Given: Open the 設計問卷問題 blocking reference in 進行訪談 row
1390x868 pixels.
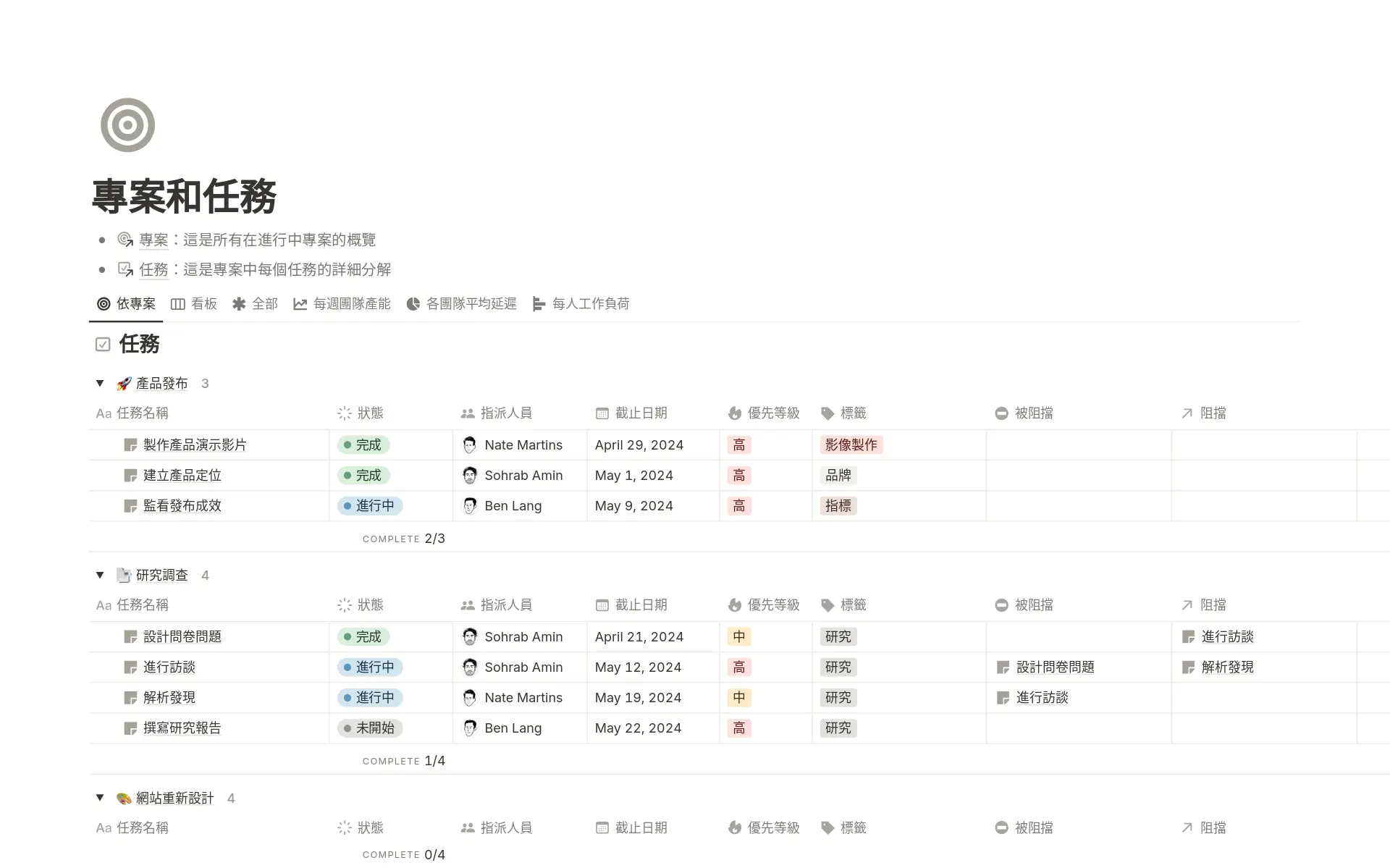Looking at the screenshot, I should click(1056, 667).
